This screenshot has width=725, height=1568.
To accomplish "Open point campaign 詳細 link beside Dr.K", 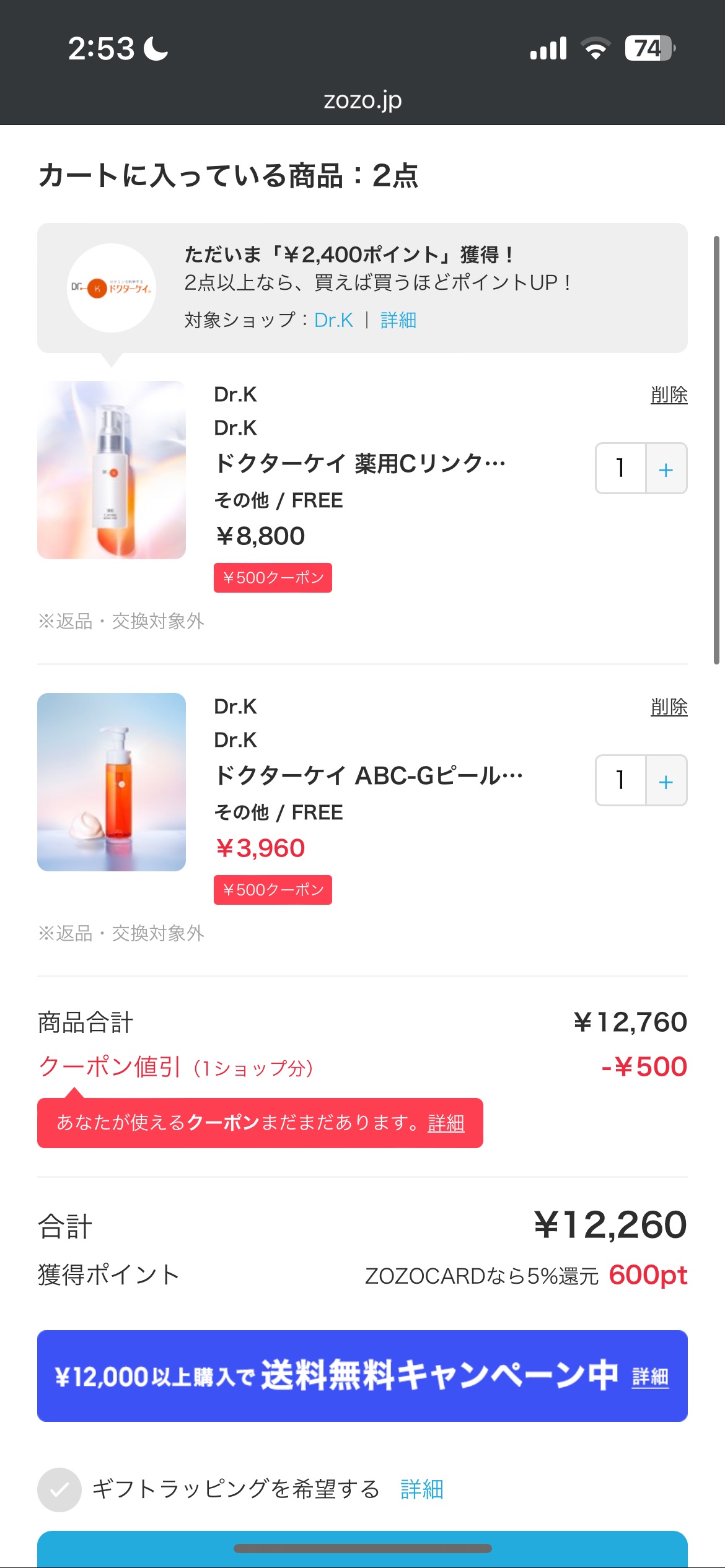I will tap(398, 320).
